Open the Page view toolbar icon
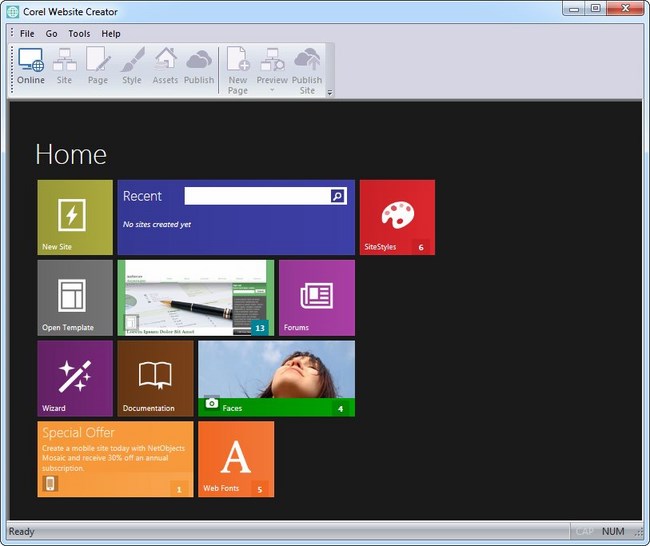Screen dimensions: 650x546 coord(98,66)
